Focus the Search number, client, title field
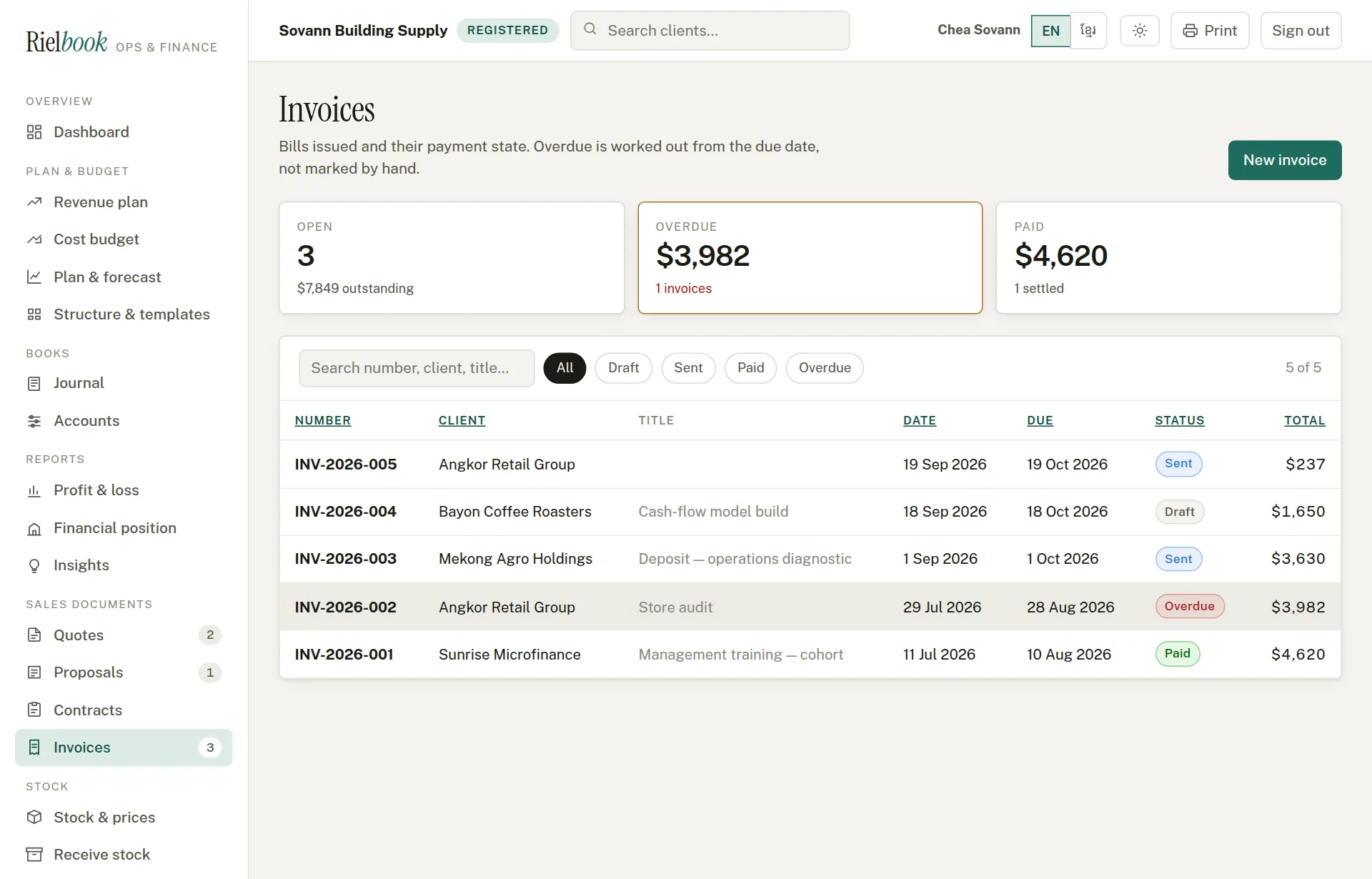The image size is (1372, 879). [417, 368]
